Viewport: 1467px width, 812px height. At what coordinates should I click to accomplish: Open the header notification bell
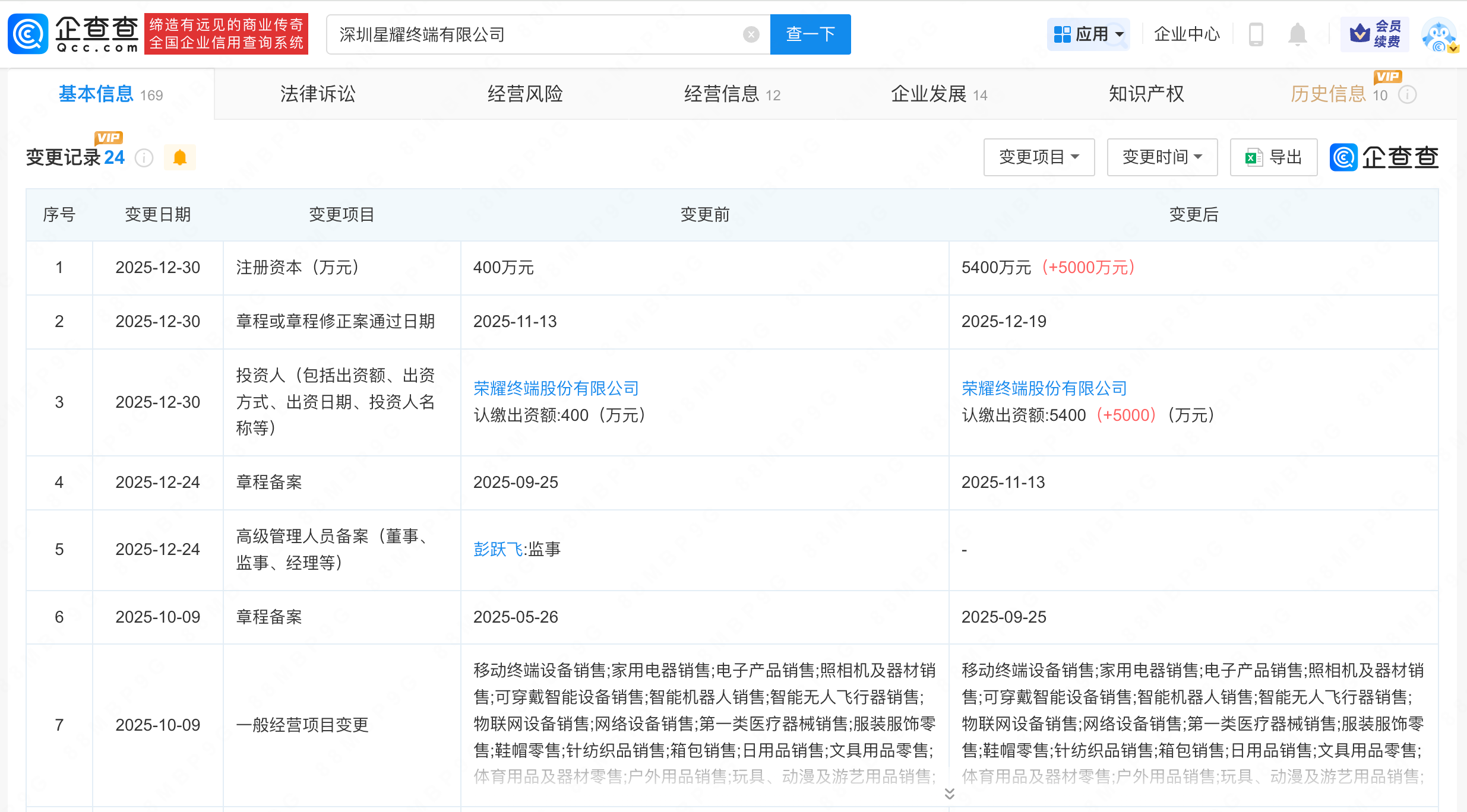(x=1297, y=34)
